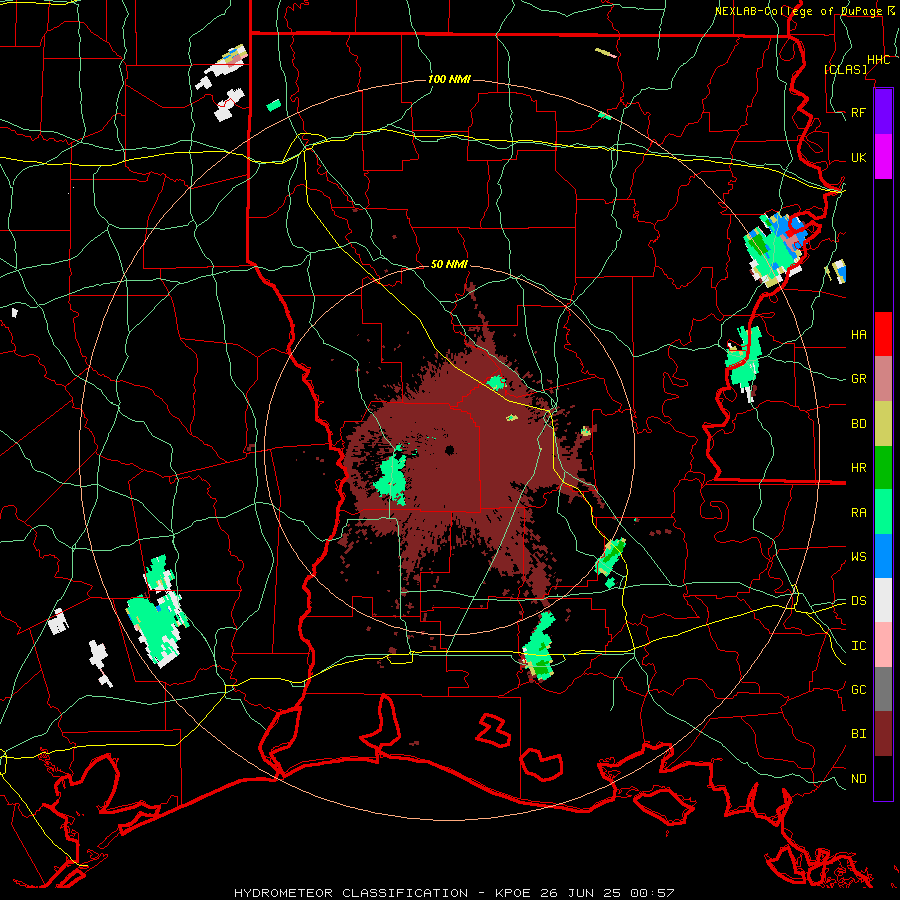Image resolution: width=900 pixels, height=900 pixels.
Task: Select the gray GC ground clutter swatch
Action: click(883, 689)
